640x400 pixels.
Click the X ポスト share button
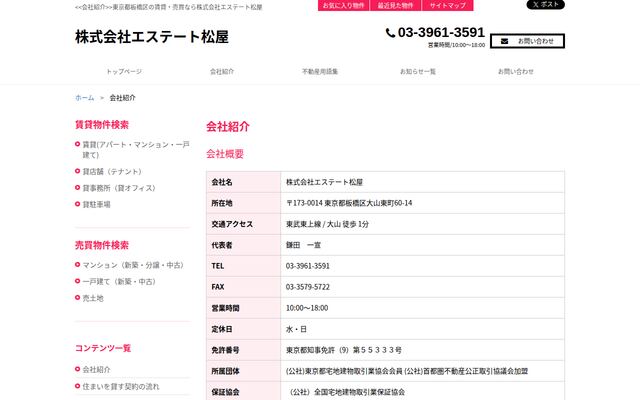[x=546, y=4]
